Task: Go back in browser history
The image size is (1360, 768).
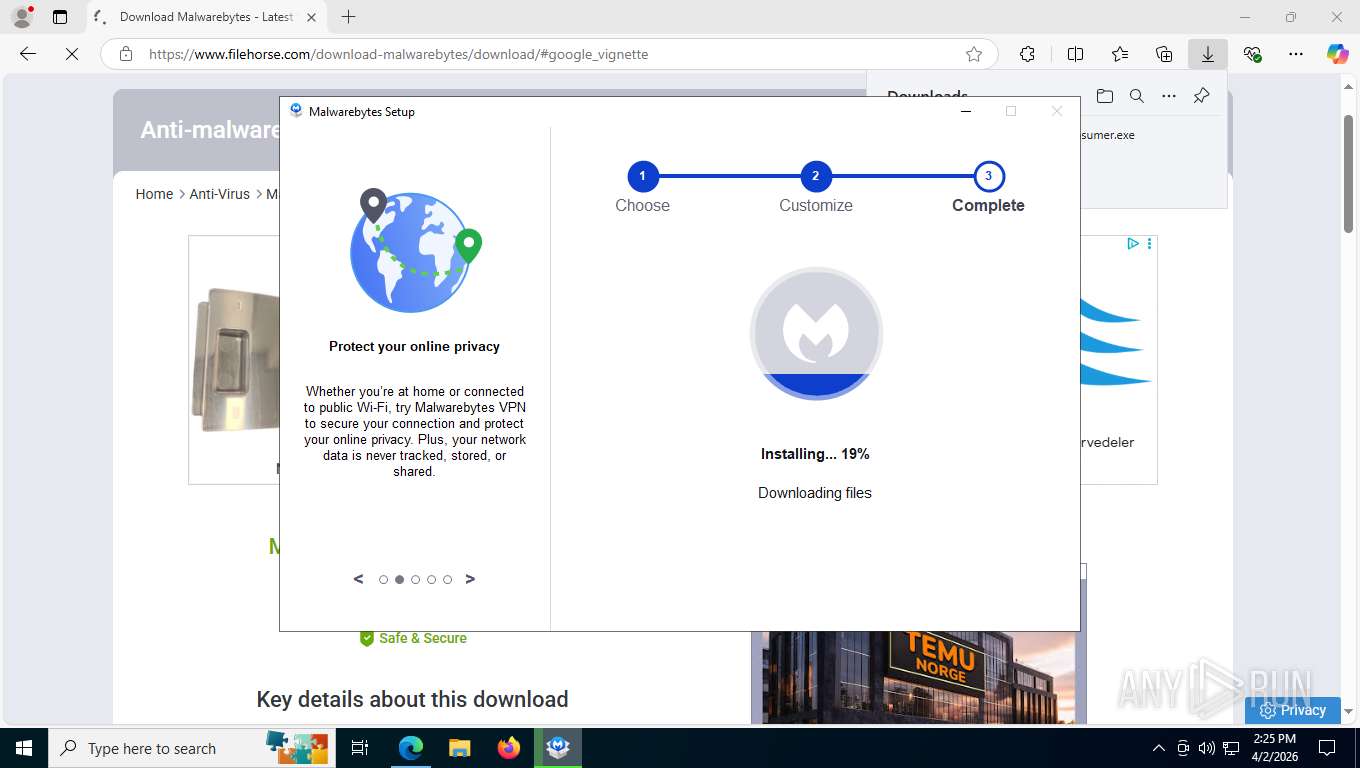Action: point(28,54)
